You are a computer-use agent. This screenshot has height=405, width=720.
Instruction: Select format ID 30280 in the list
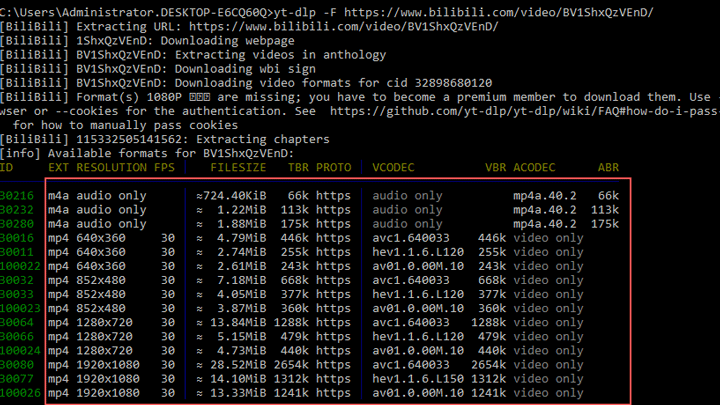click(x=18, y=224)
